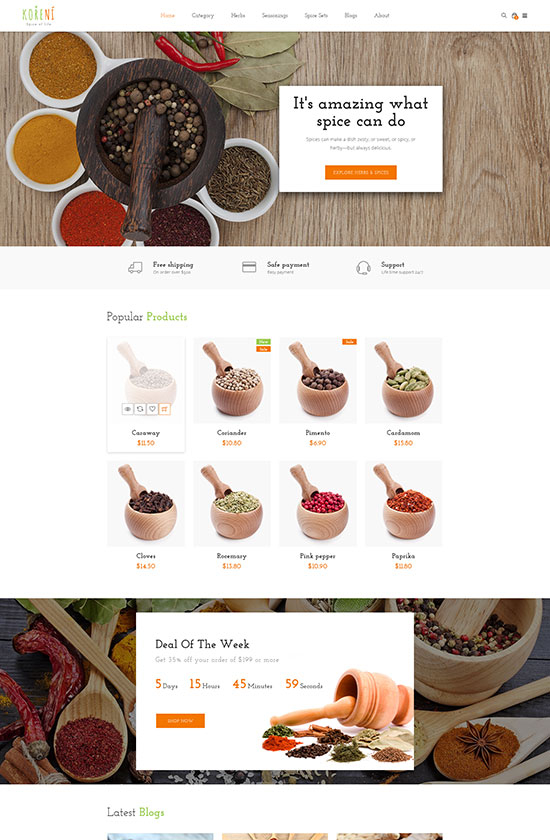Select the Paprika product image
Viewport: 550px width, 840px height.
click(x=403, y=504)
